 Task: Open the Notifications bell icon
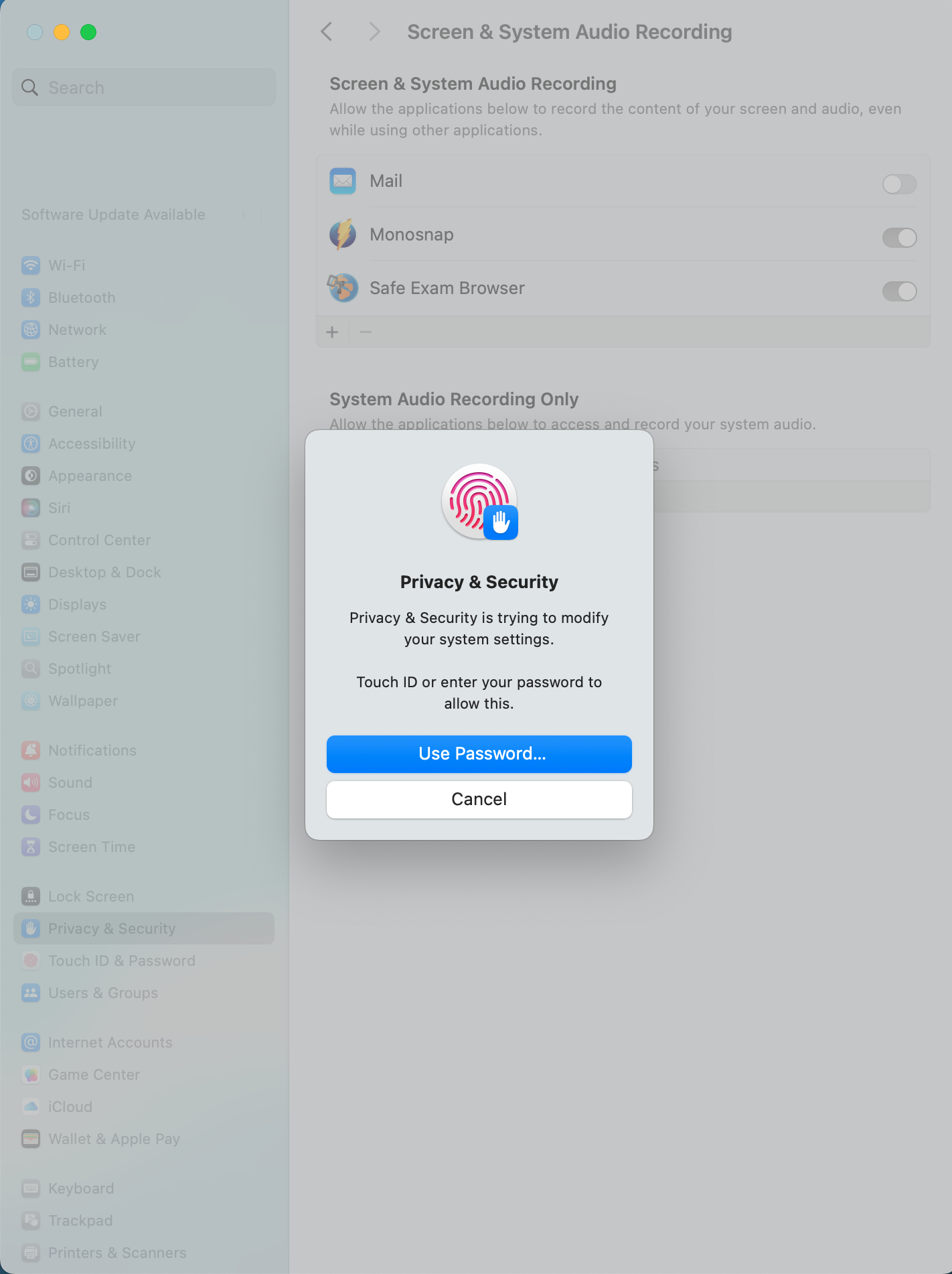(x=31, y=750)
